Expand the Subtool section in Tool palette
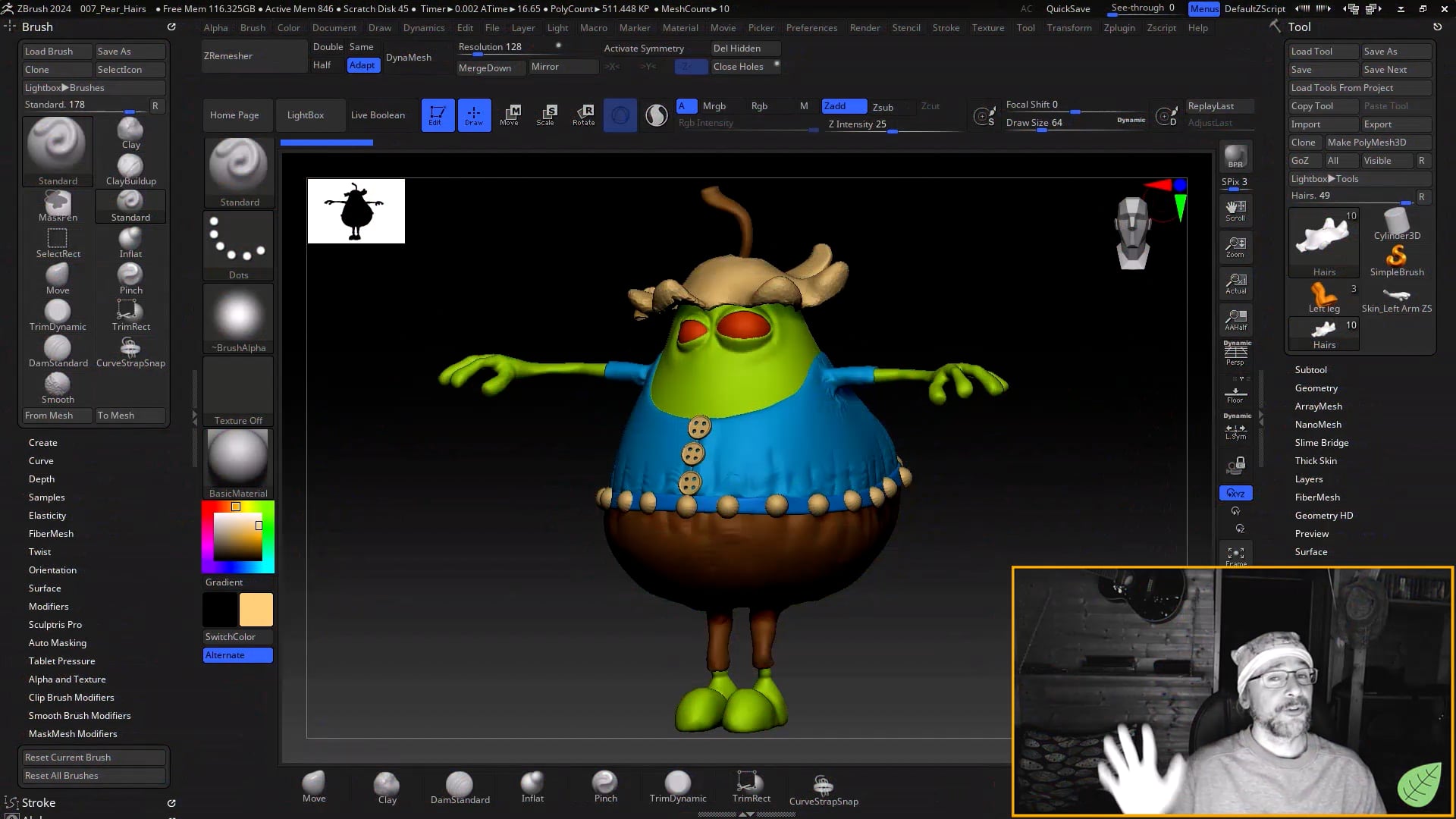 click(1310, 370)
